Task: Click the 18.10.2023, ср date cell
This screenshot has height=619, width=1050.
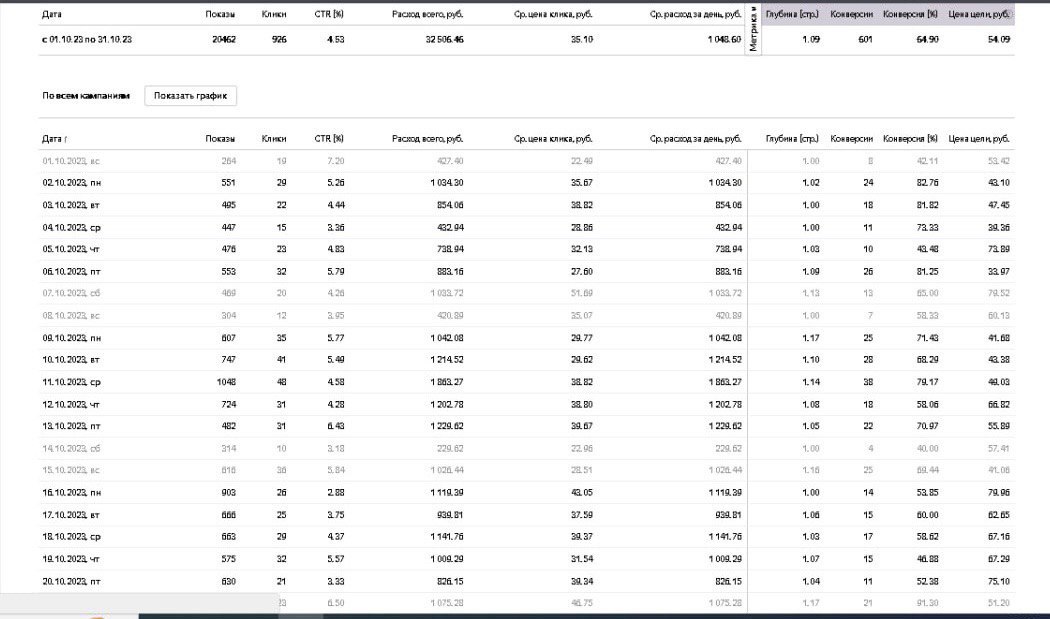Action: click(x=72, y=537)
